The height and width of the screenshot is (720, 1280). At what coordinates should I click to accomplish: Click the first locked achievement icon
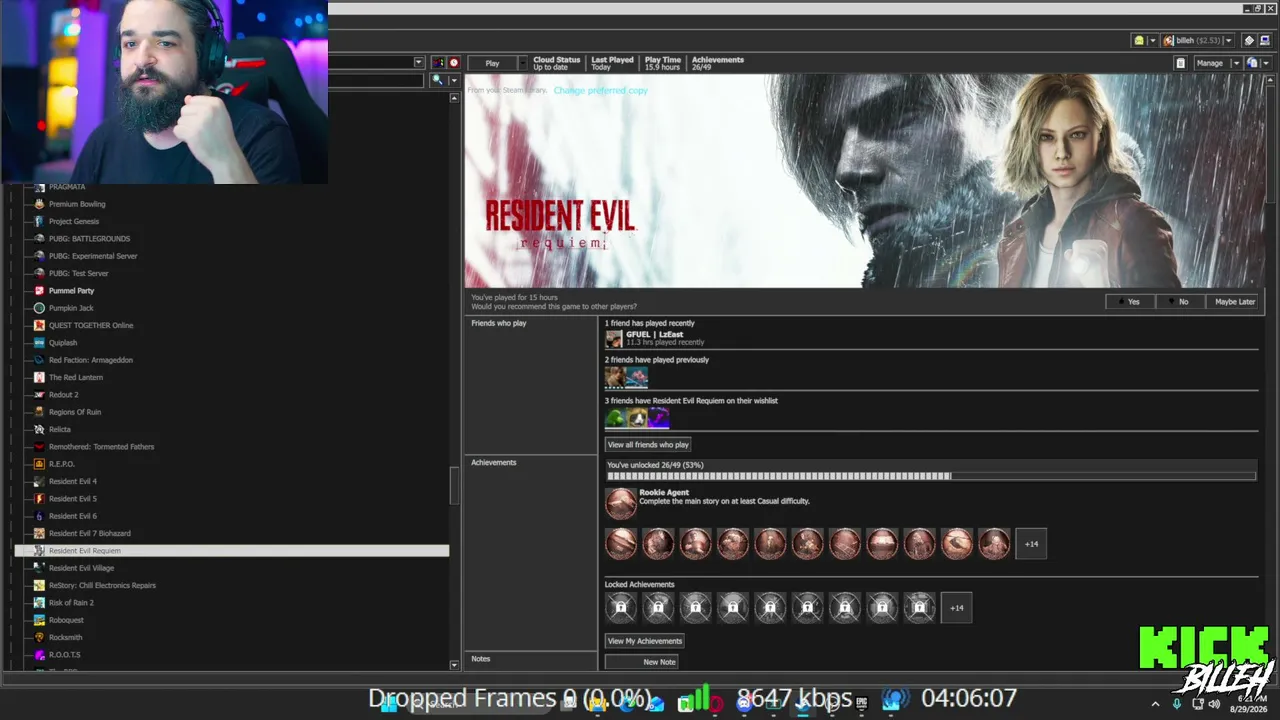pyautogui.click(x=621, y=608)
